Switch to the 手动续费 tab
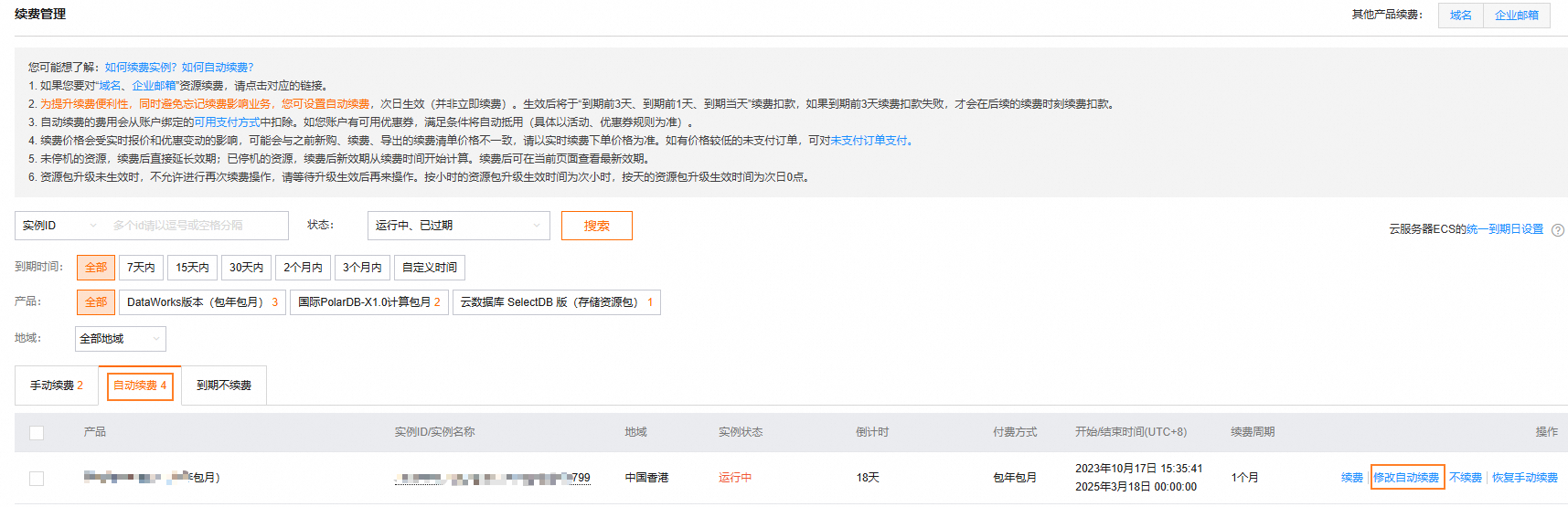The height and width of the screenshot is (507, 1568). click(x=57, y=386)
